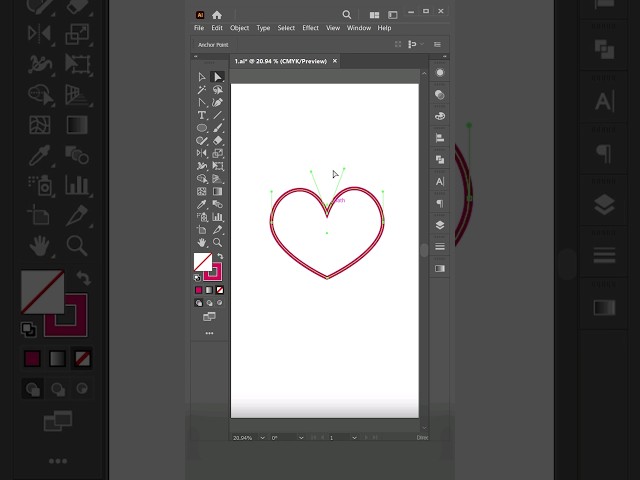
Task: Select the Column Graph tool
Action: 218,217
